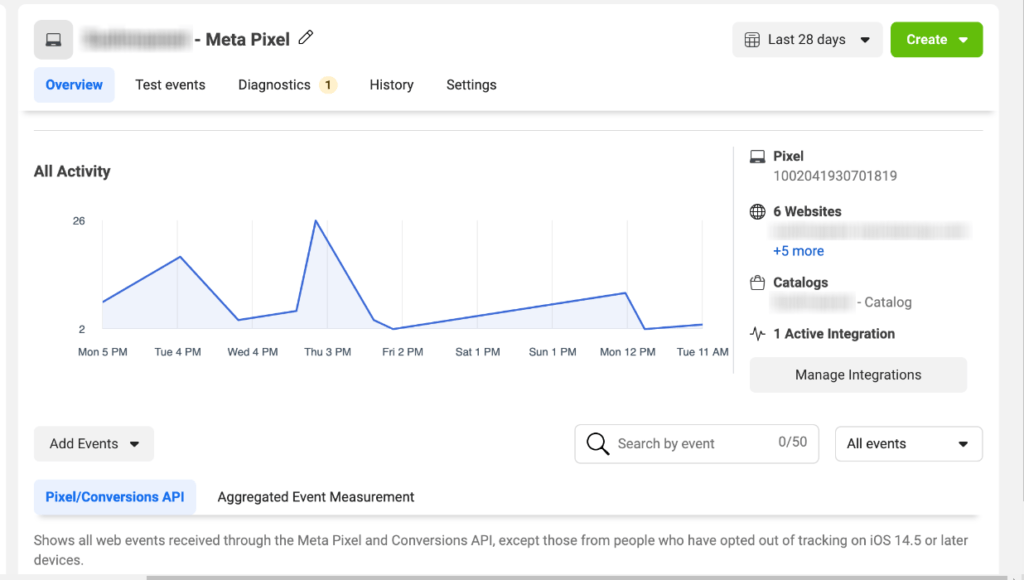Click the calendar icon in the date range selector
1024x580 pixels.
752,40
